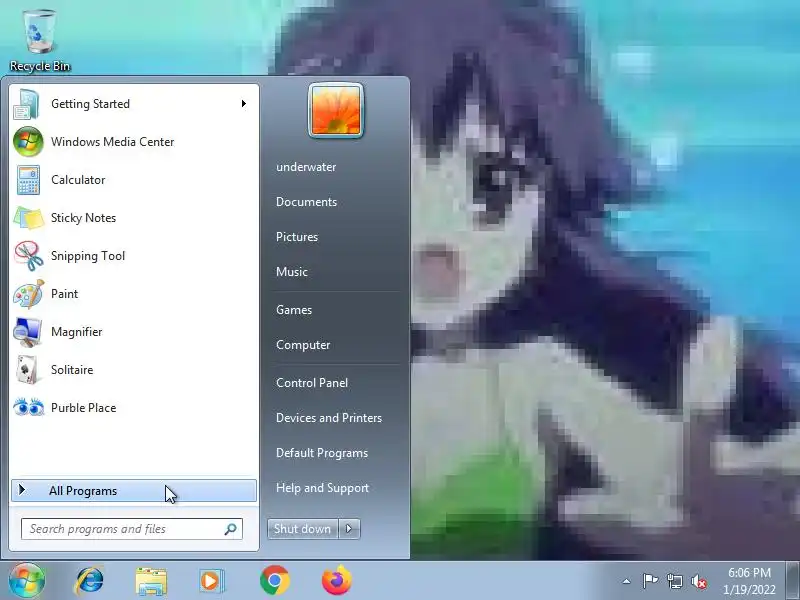Click the 'Purble Place' label
Image resolution: width=800 pixels, height=600 pixels.
coord(84,408)
